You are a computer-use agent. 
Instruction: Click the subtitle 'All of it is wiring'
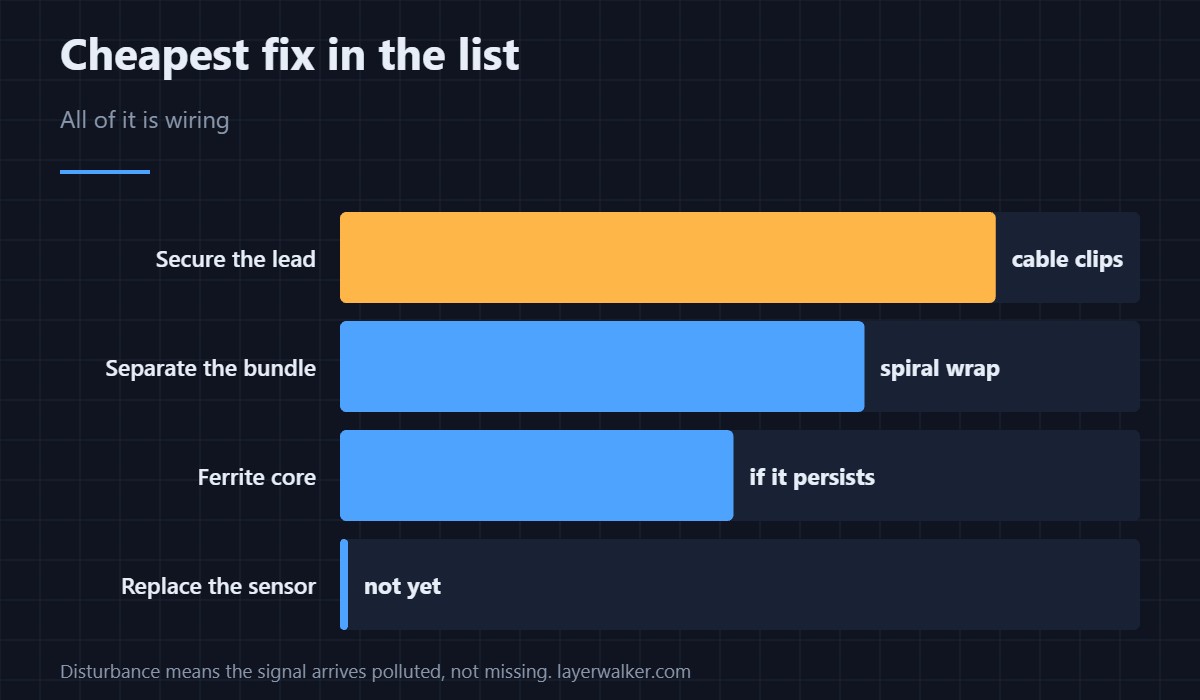tap(145, 120)
